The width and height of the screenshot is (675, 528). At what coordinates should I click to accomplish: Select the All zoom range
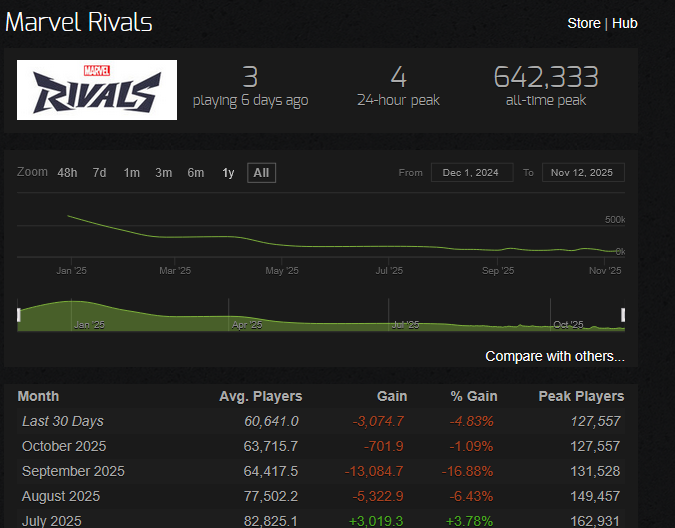coord(261,173)
